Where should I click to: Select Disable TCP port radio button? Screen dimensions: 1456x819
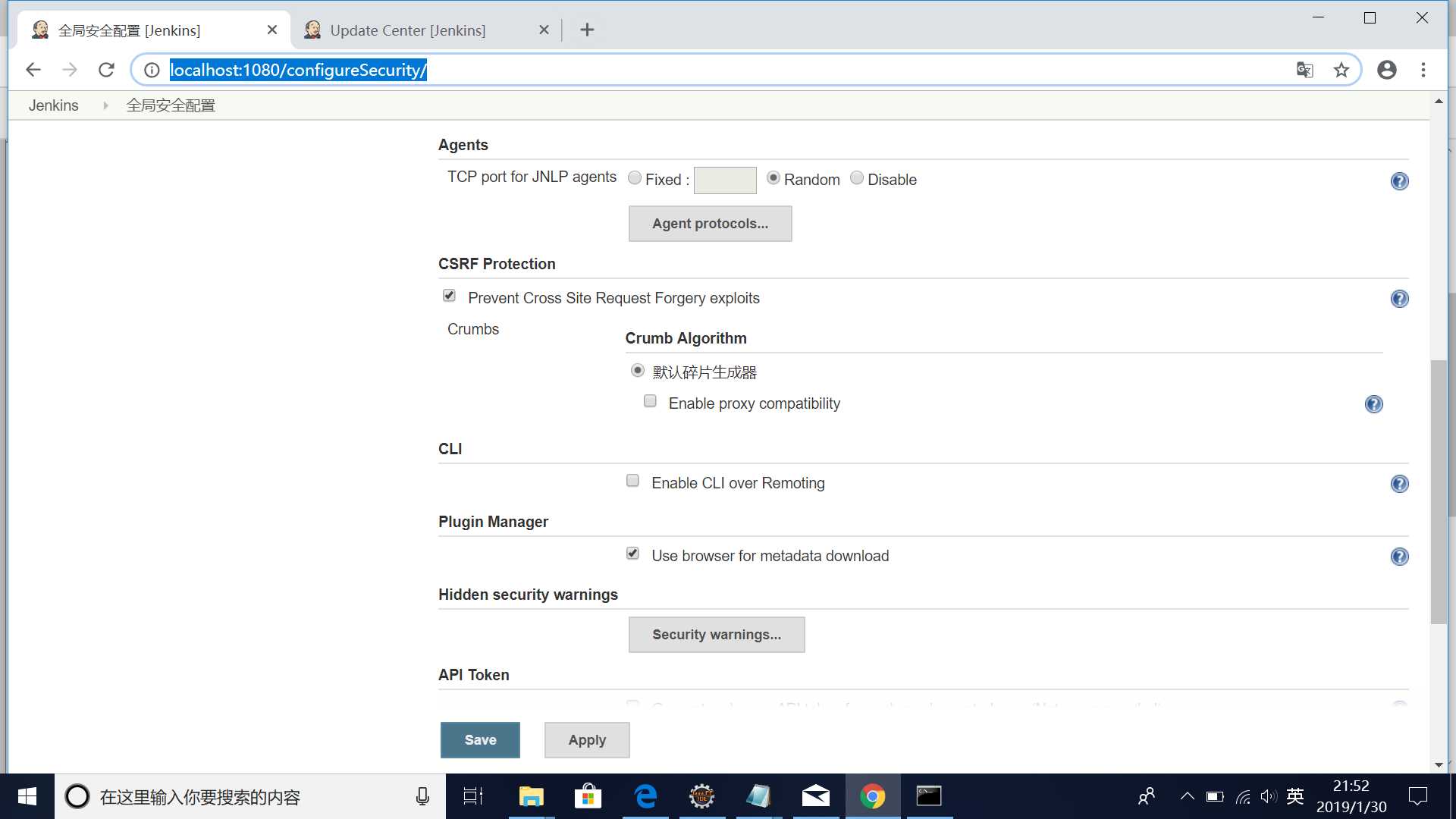(856, 178)
